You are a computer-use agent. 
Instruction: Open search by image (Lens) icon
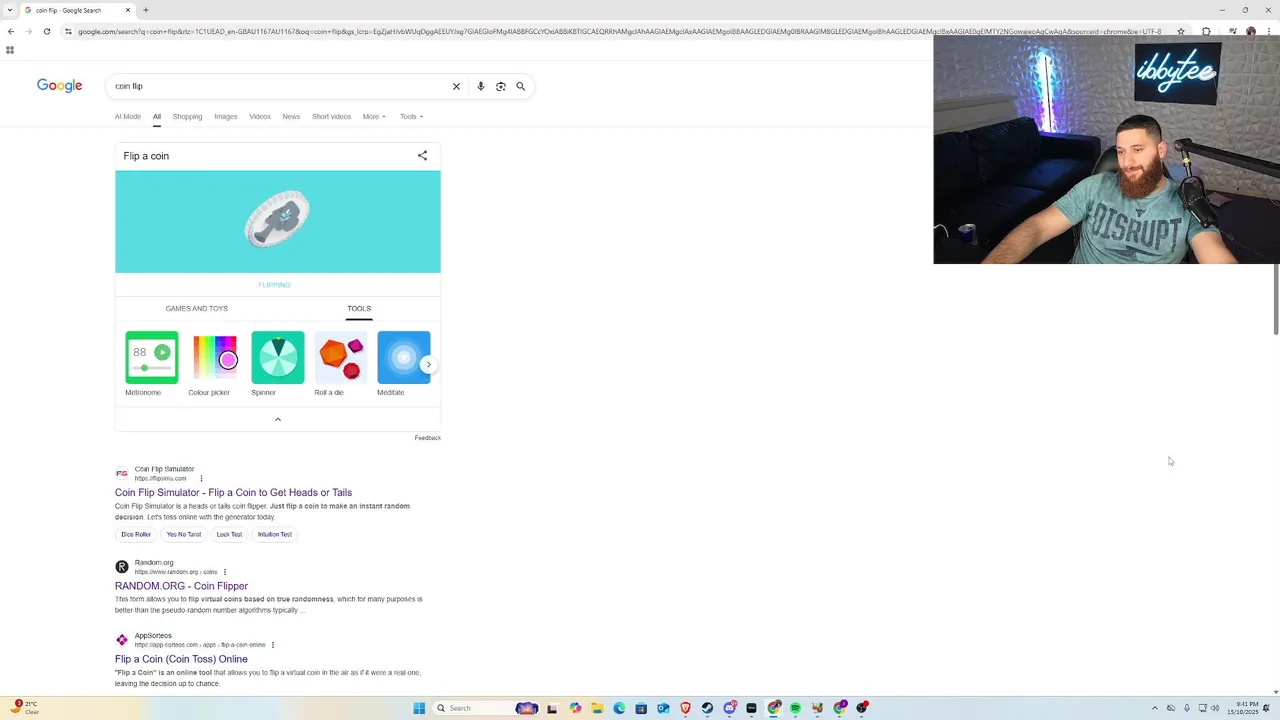(x=501, y=86)
